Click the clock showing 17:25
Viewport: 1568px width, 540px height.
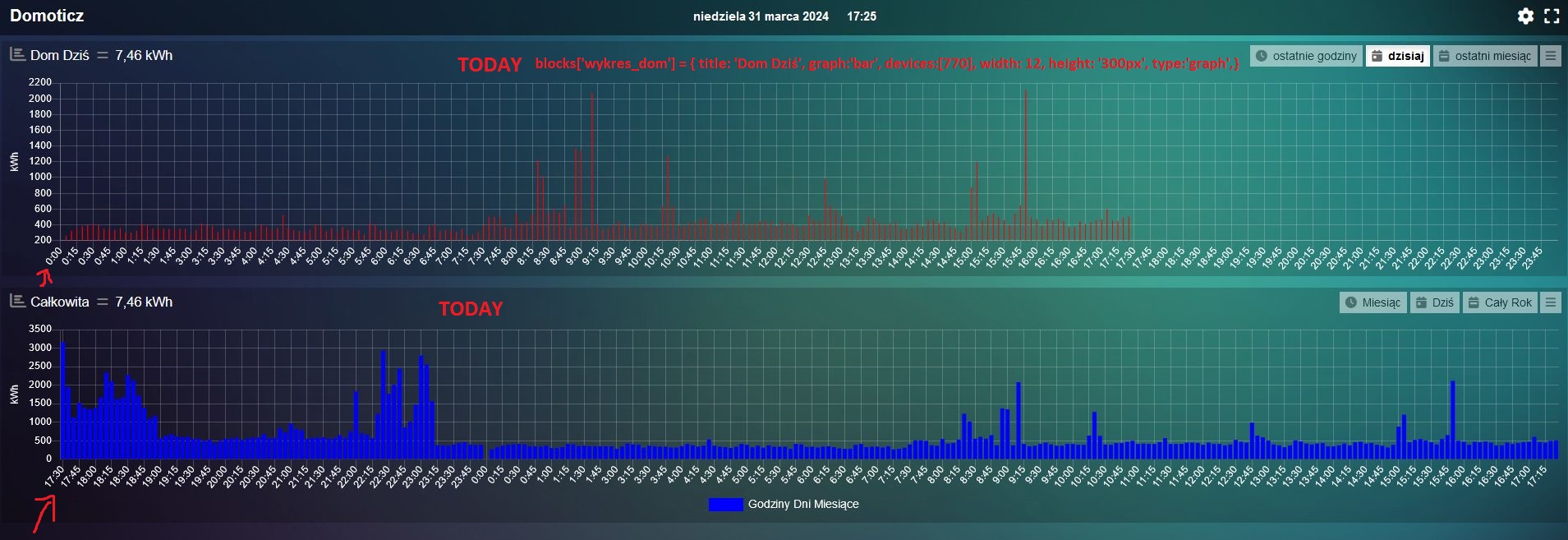coord(862,16)
